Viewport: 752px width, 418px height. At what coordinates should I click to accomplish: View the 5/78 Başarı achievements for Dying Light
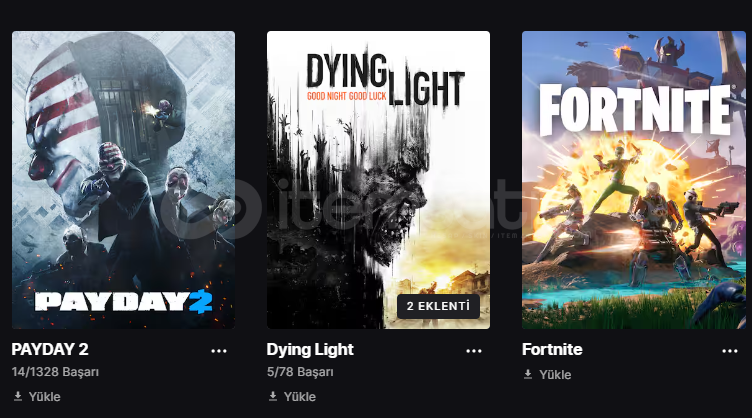coord(300,372)
